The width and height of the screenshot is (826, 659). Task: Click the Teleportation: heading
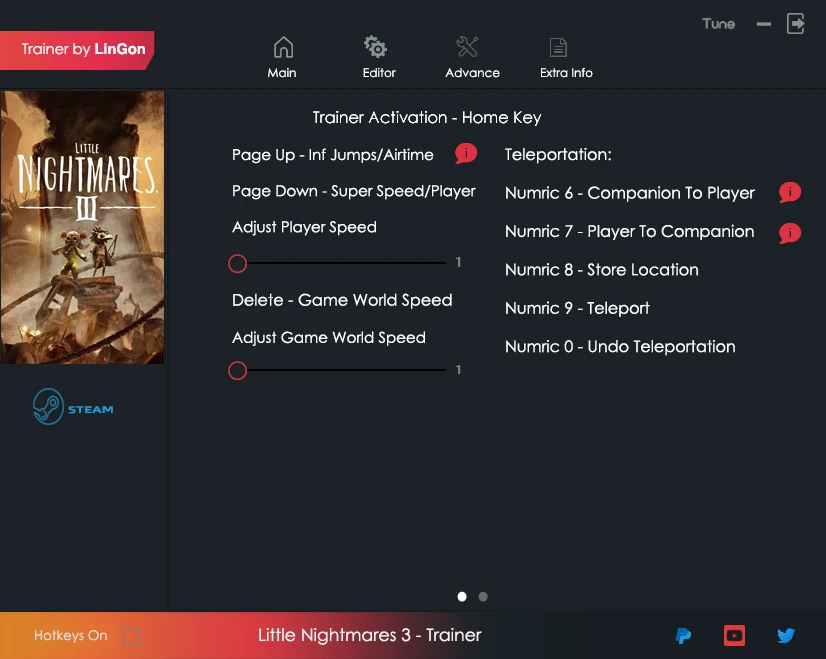tap(558, 154)
